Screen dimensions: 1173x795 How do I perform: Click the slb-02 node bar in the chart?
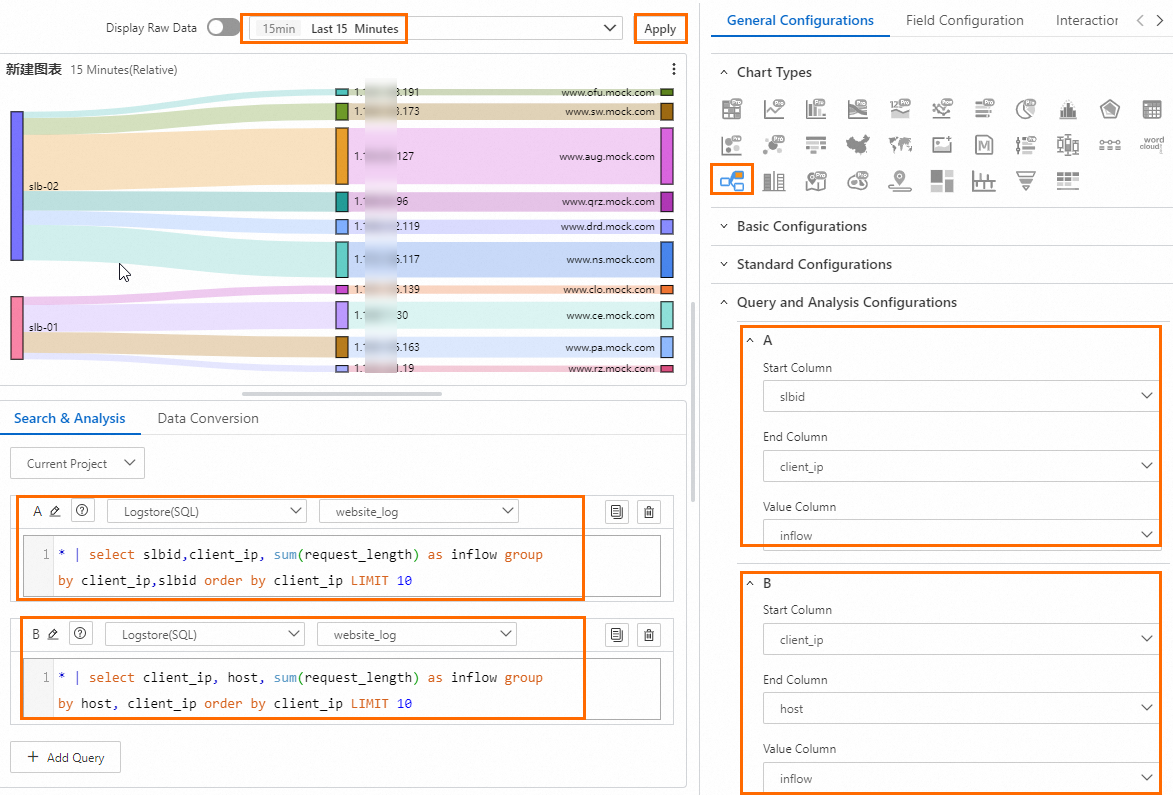click(16, 186)
